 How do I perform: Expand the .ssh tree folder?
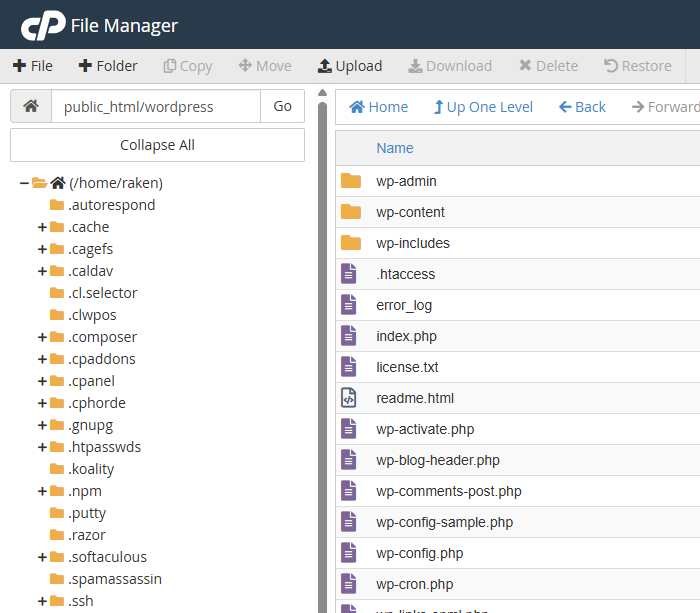pos(42,601)
